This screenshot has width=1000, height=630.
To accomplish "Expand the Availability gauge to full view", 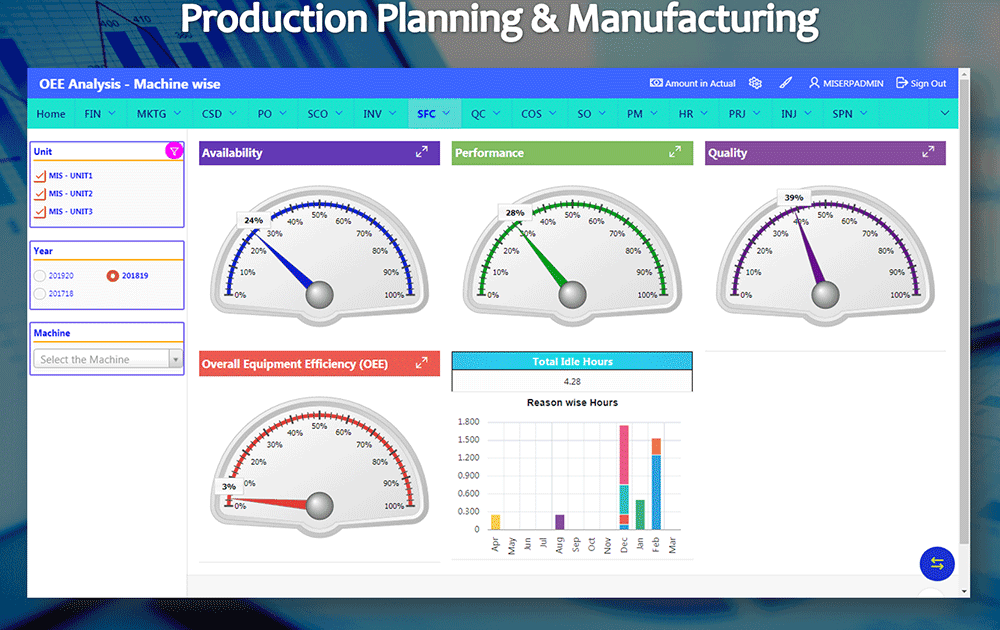I will pos(422,152).
